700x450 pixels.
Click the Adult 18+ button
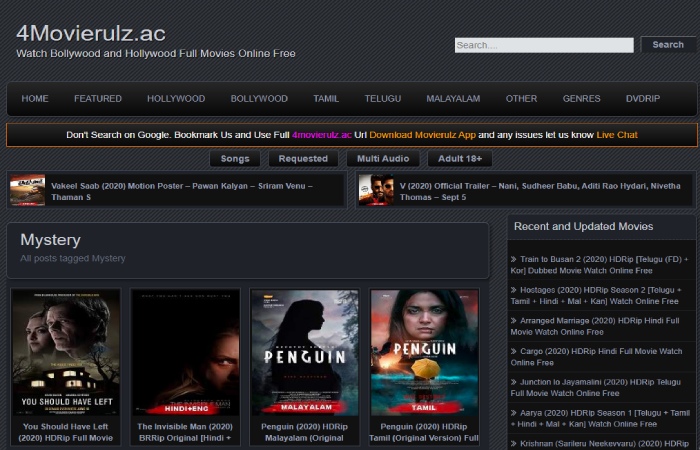460,158
